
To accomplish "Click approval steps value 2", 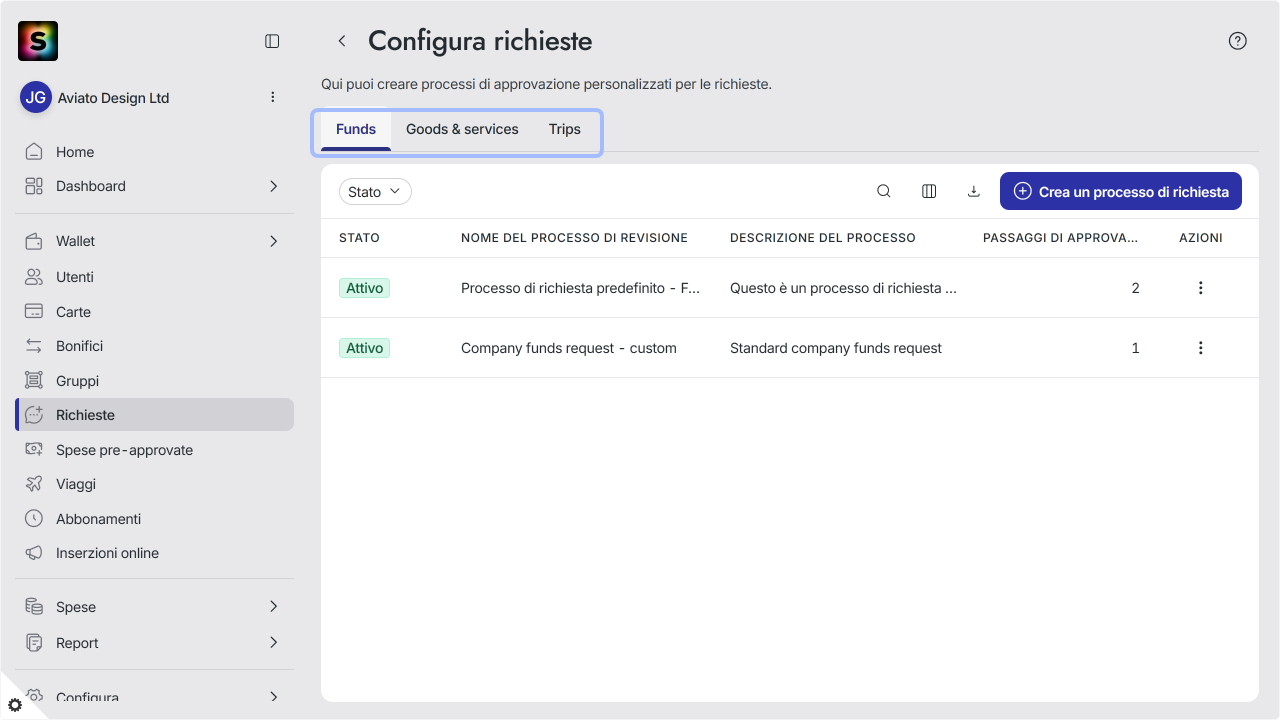I will (1135, 288).
